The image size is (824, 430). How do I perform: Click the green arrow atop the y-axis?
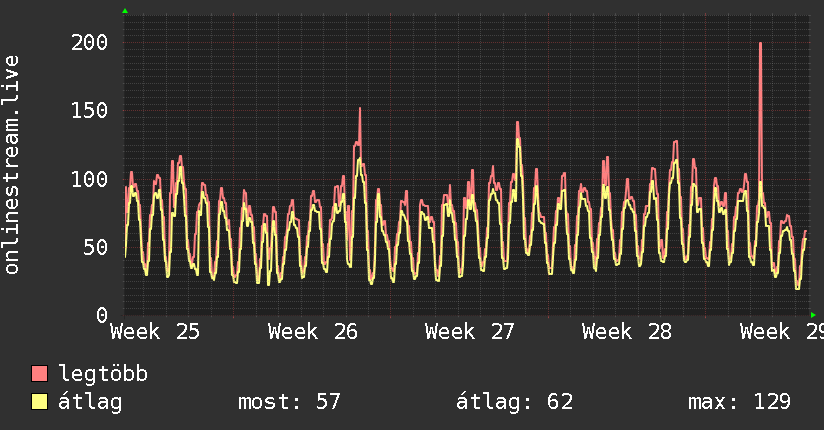[x=125, y=11]
